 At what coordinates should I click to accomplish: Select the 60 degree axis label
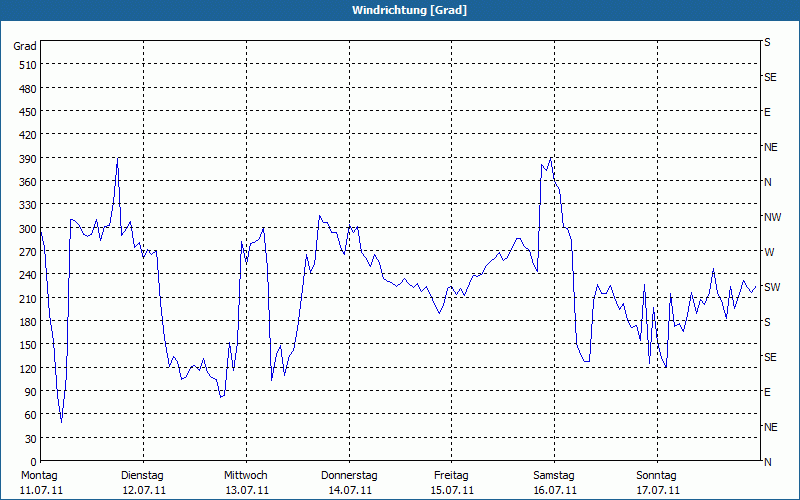click(31, 415)
